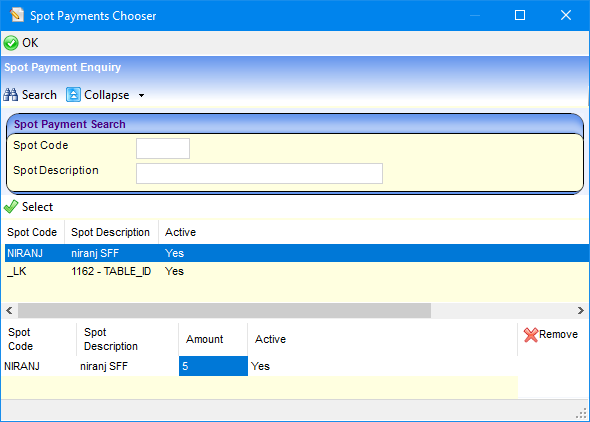Click the Amount cell showing 5

[213, 366]
